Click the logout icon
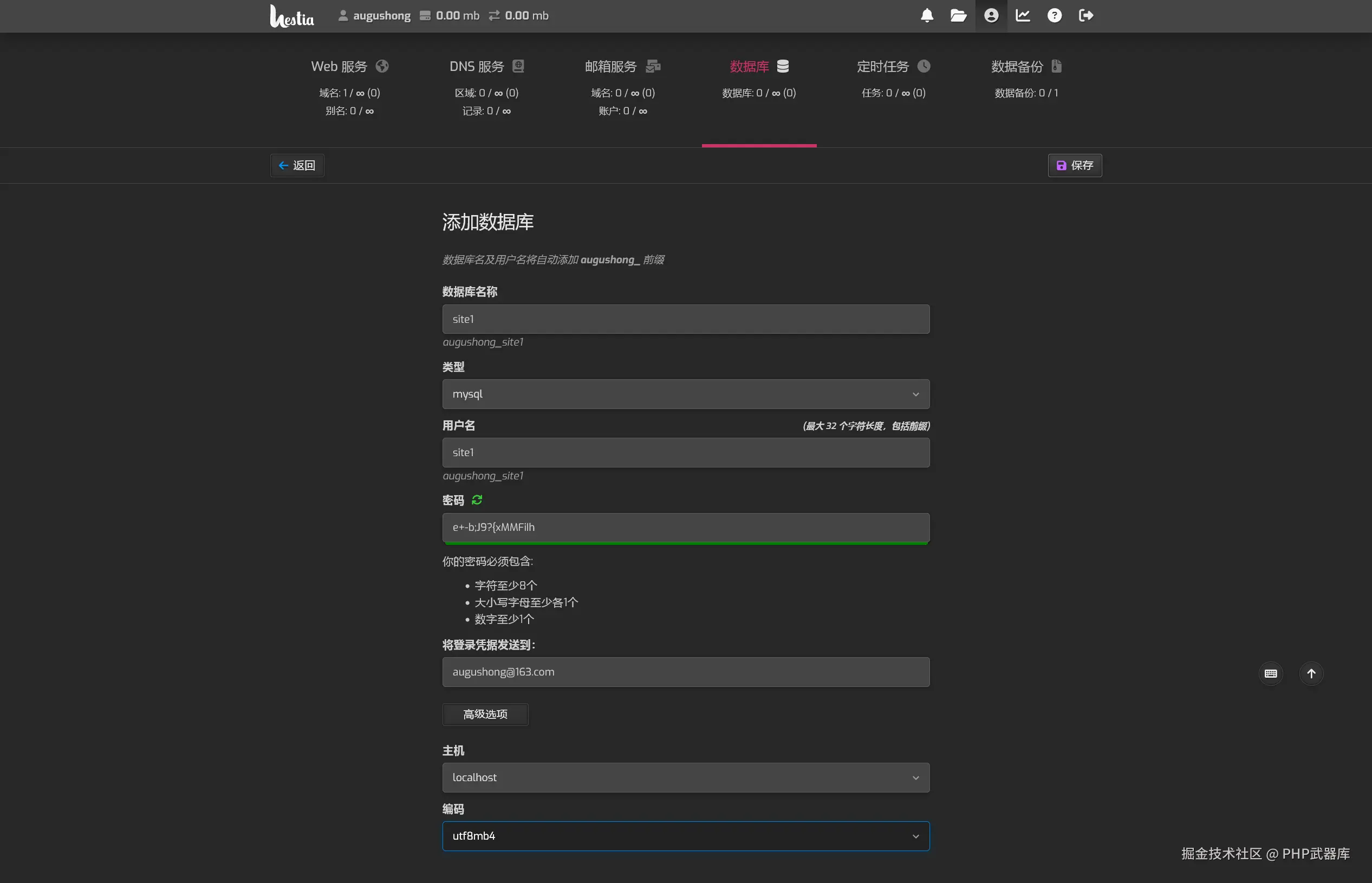Screen dimensions: 1372x883 pos(1085,16)
